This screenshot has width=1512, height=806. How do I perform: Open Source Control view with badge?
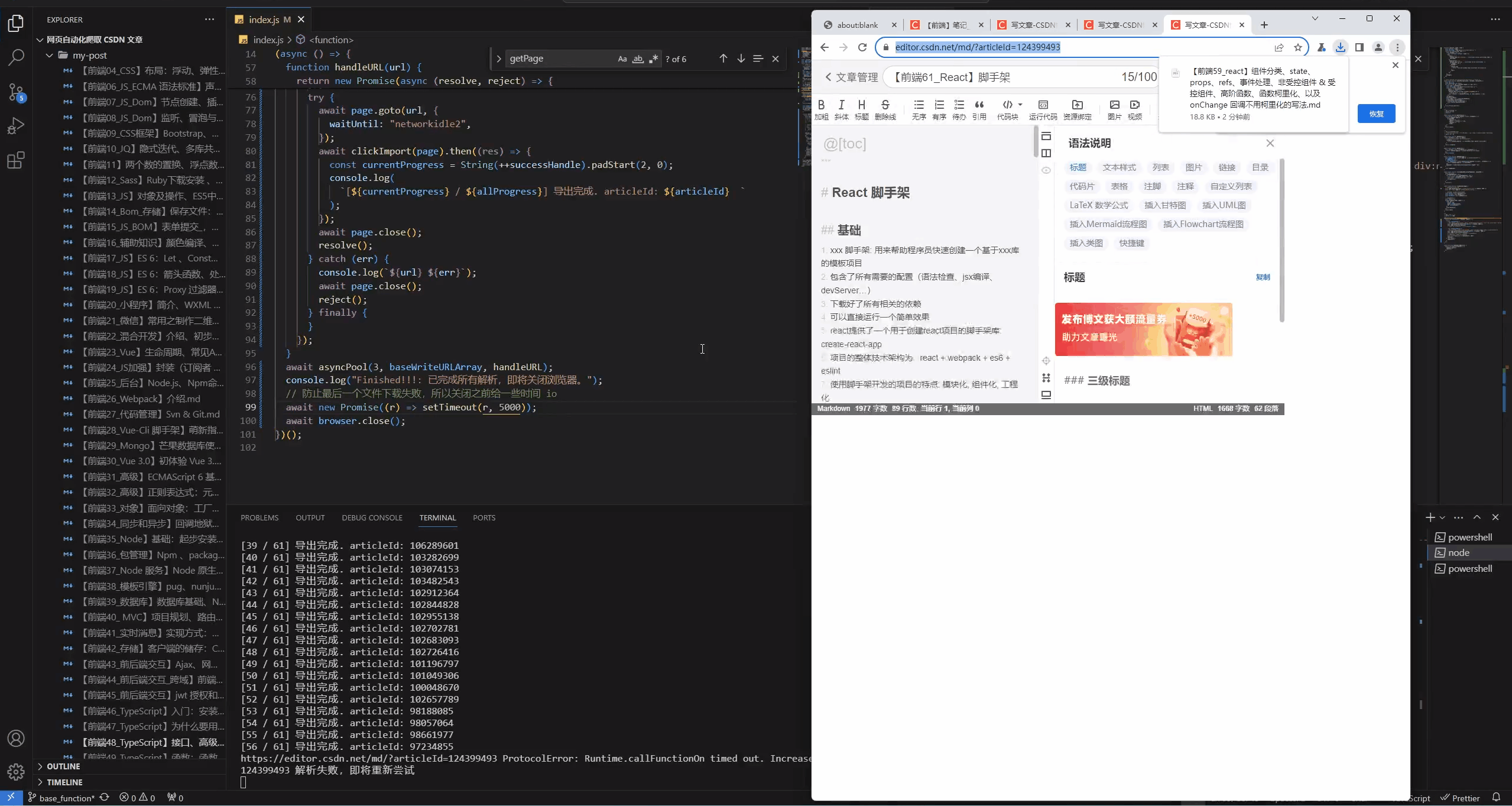[16, 92]
